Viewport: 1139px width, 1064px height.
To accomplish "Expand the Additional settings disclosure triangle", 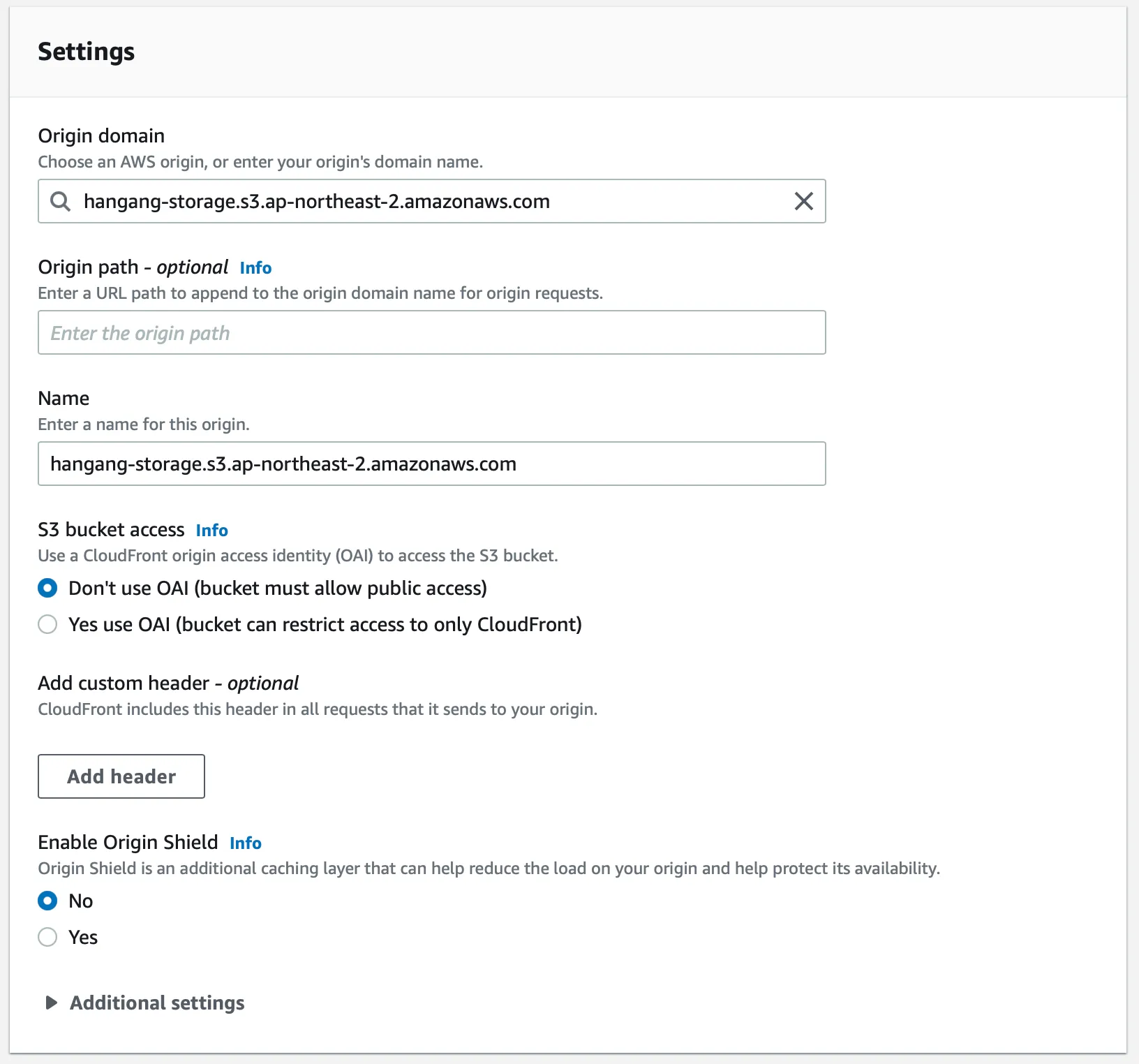I will [51, 1003].
